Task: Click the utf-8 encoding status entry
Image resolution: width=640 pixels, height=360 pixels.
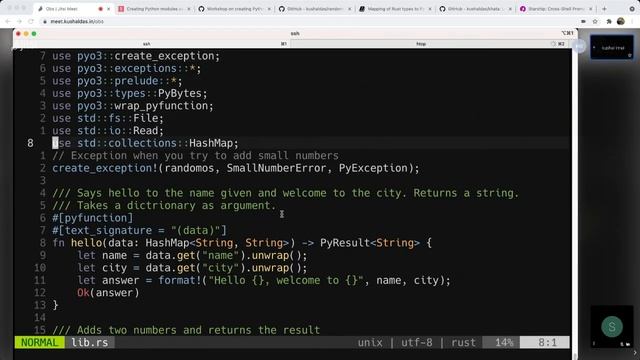Action: pos(417,342)
